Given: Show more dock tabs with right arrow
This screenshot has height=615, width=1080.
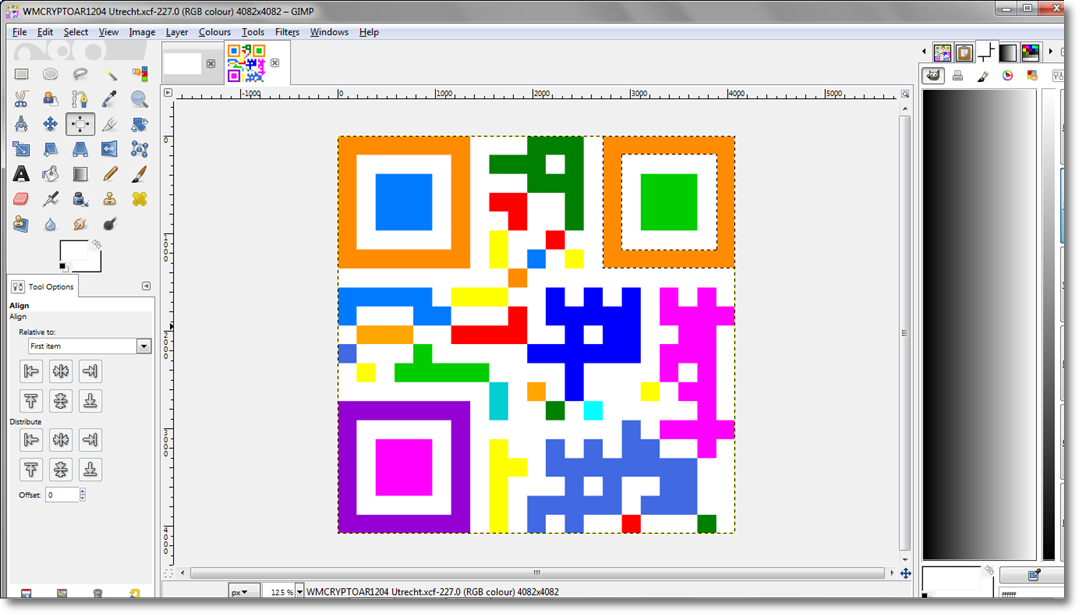Looking at the screenshot, I should (1050, 52).
